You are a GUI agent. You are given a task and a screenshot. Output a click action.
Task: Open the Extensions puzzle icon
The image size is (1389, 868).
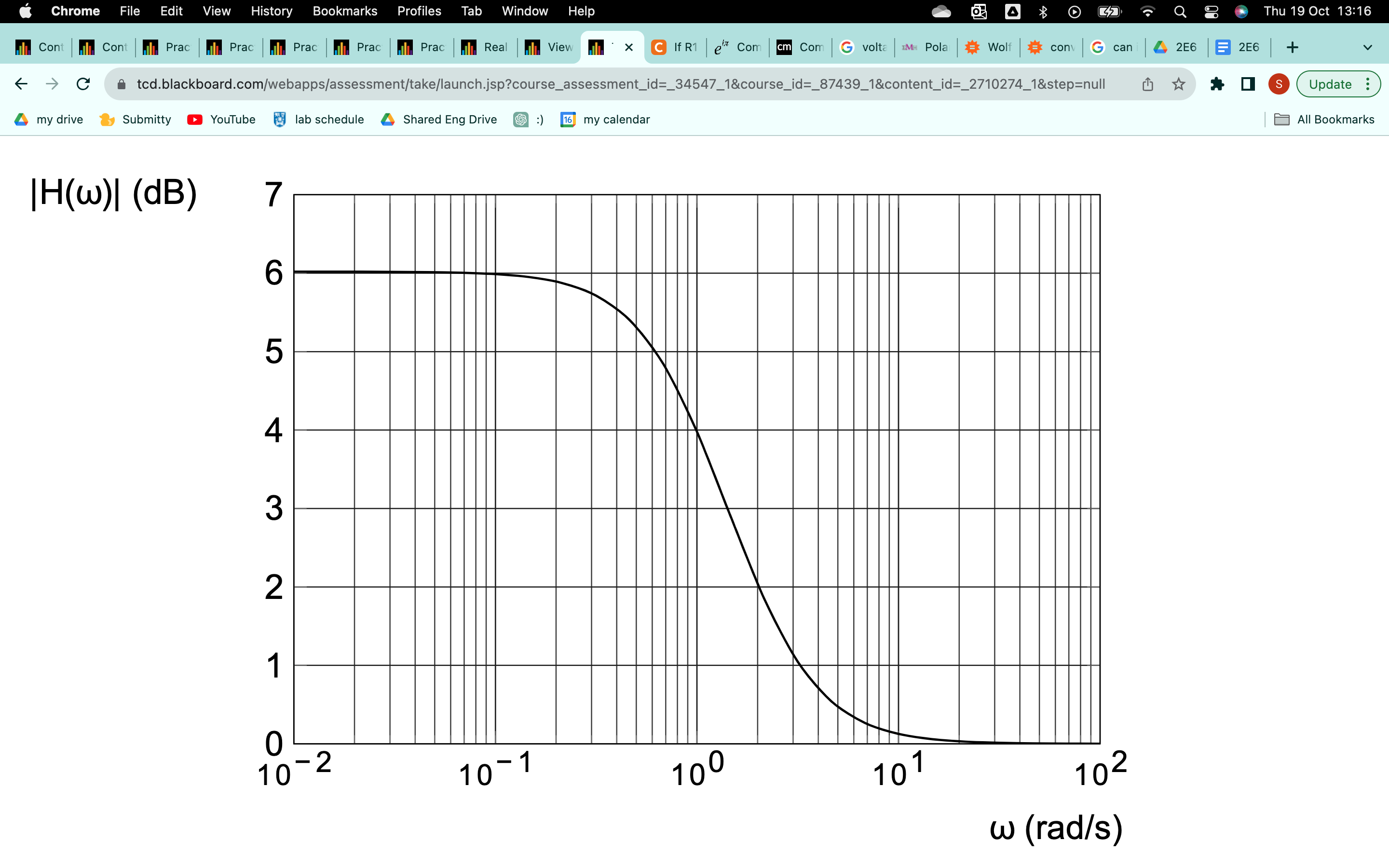click(x=1217, y=84)
